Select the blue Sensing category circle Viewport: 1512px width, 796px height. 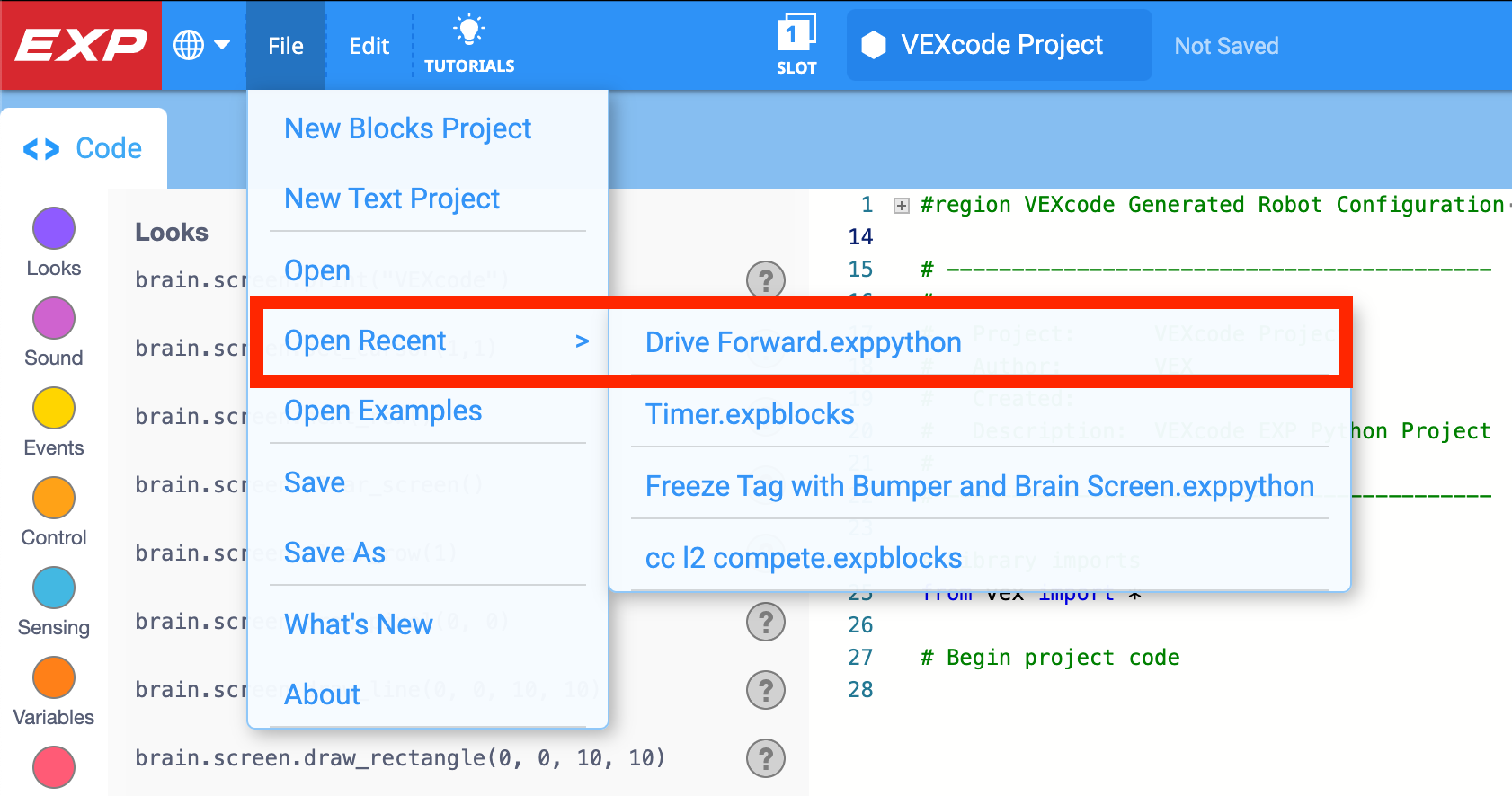coord(54,588)
